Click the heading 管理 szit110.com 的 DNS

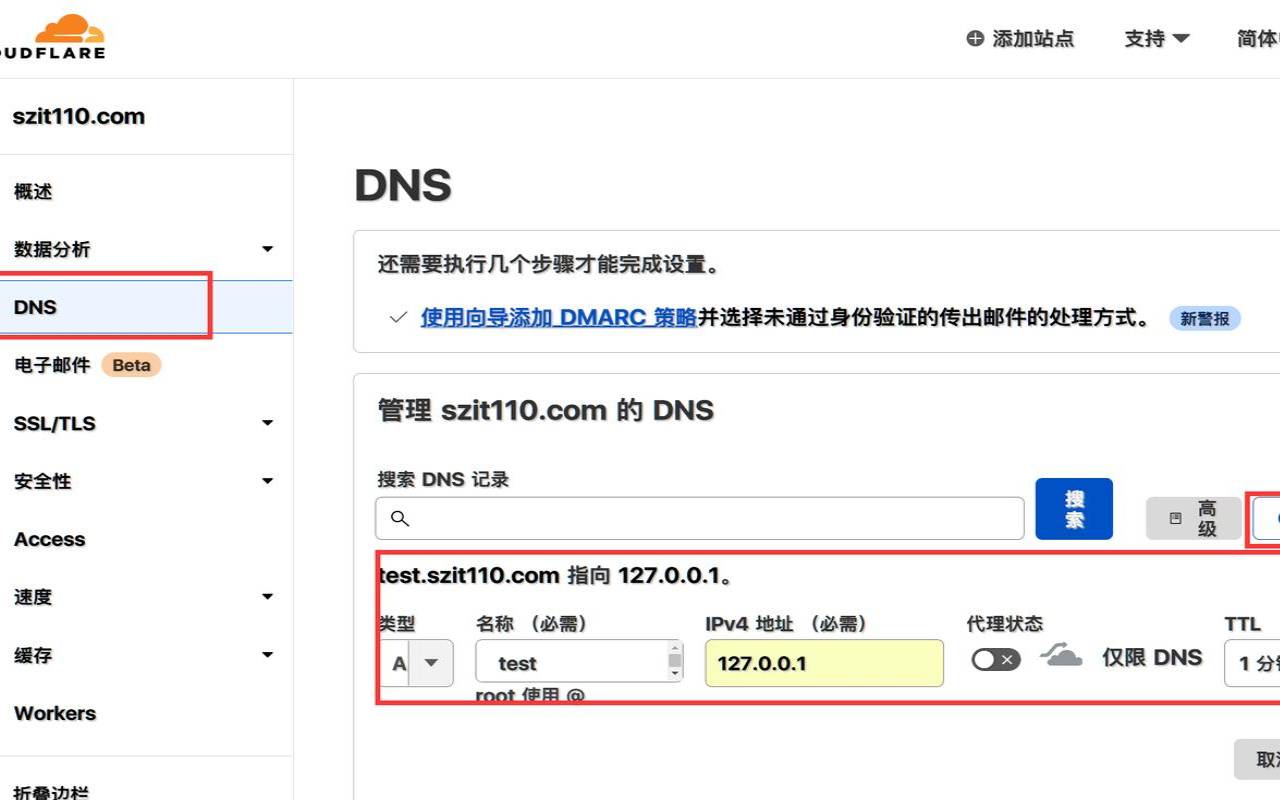545,410
